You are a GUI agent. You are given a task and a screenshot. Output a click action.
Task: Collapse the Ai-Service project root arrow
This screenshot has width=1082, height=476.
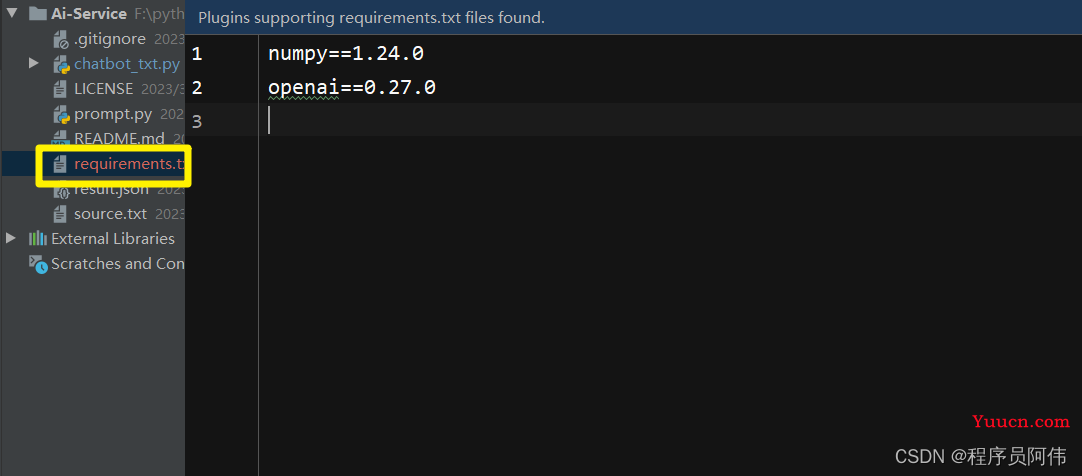12,14
